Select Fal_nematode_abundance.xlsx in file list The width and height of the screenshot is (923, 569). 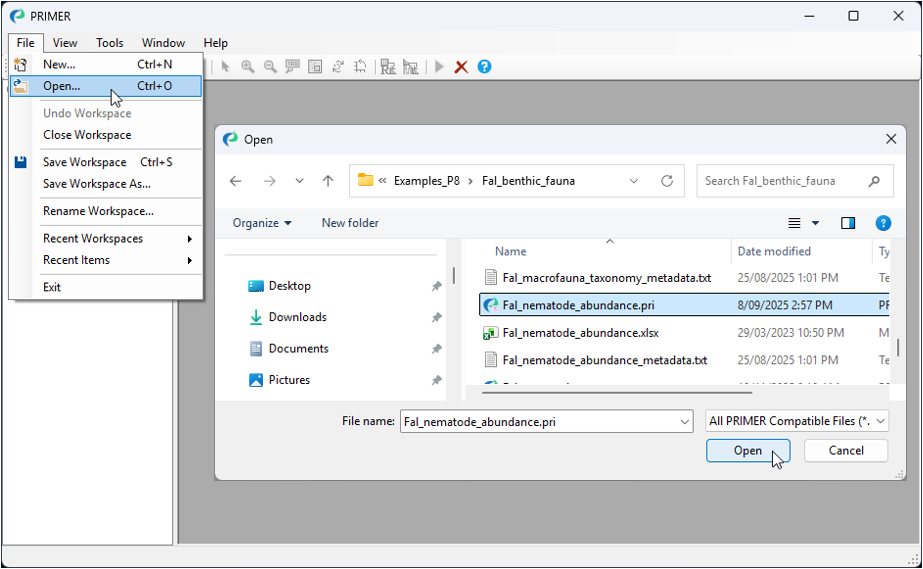click(x=580, y=333)
